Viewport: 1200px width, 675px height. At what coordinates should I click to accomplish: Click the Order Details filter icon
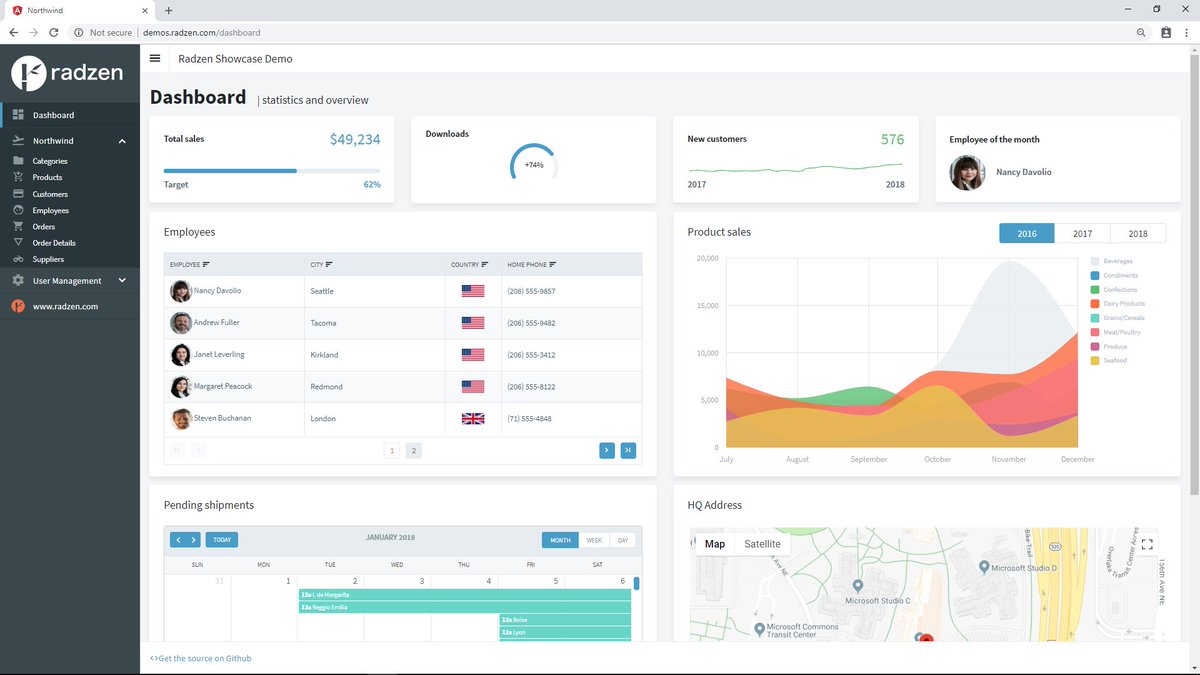pyautogui.click(x=18, y=242)
